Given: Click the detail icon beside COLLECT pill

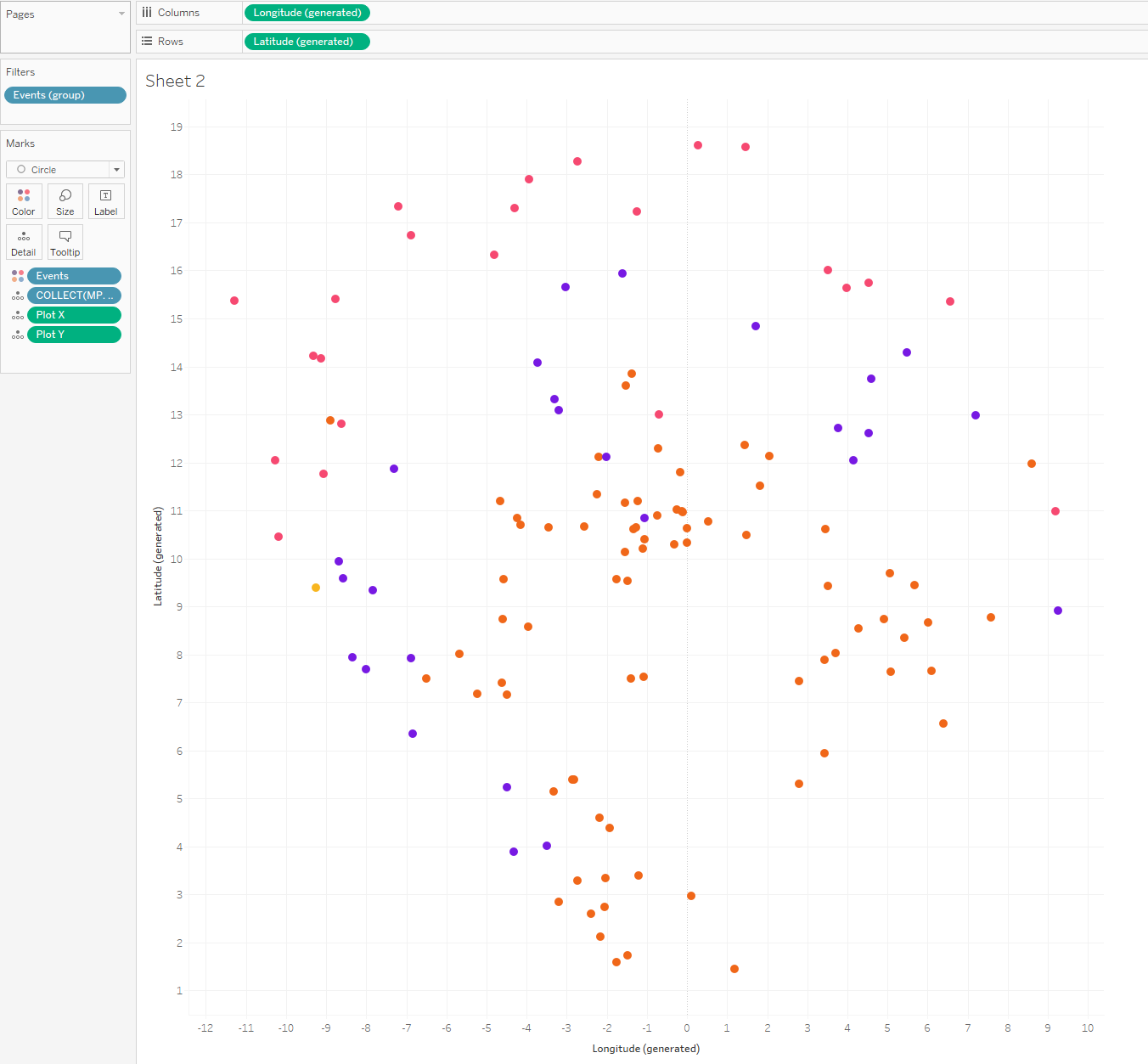Looking at the screenshot, I should tap(18, 296).
